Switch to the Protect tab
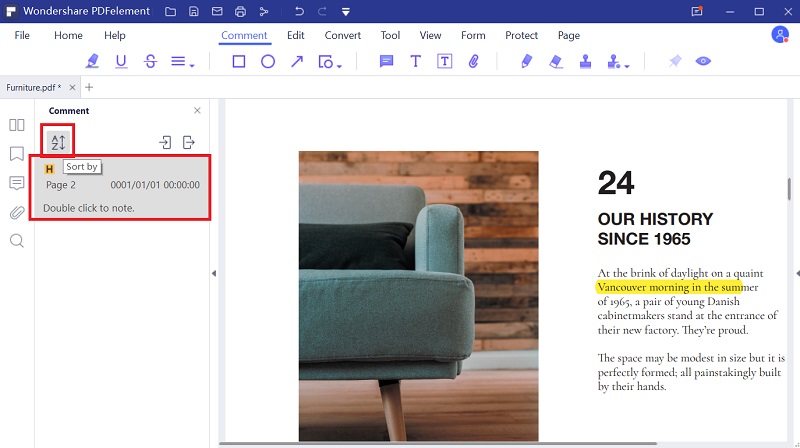This screenshot has height=448, width=800. click(521, 35)
